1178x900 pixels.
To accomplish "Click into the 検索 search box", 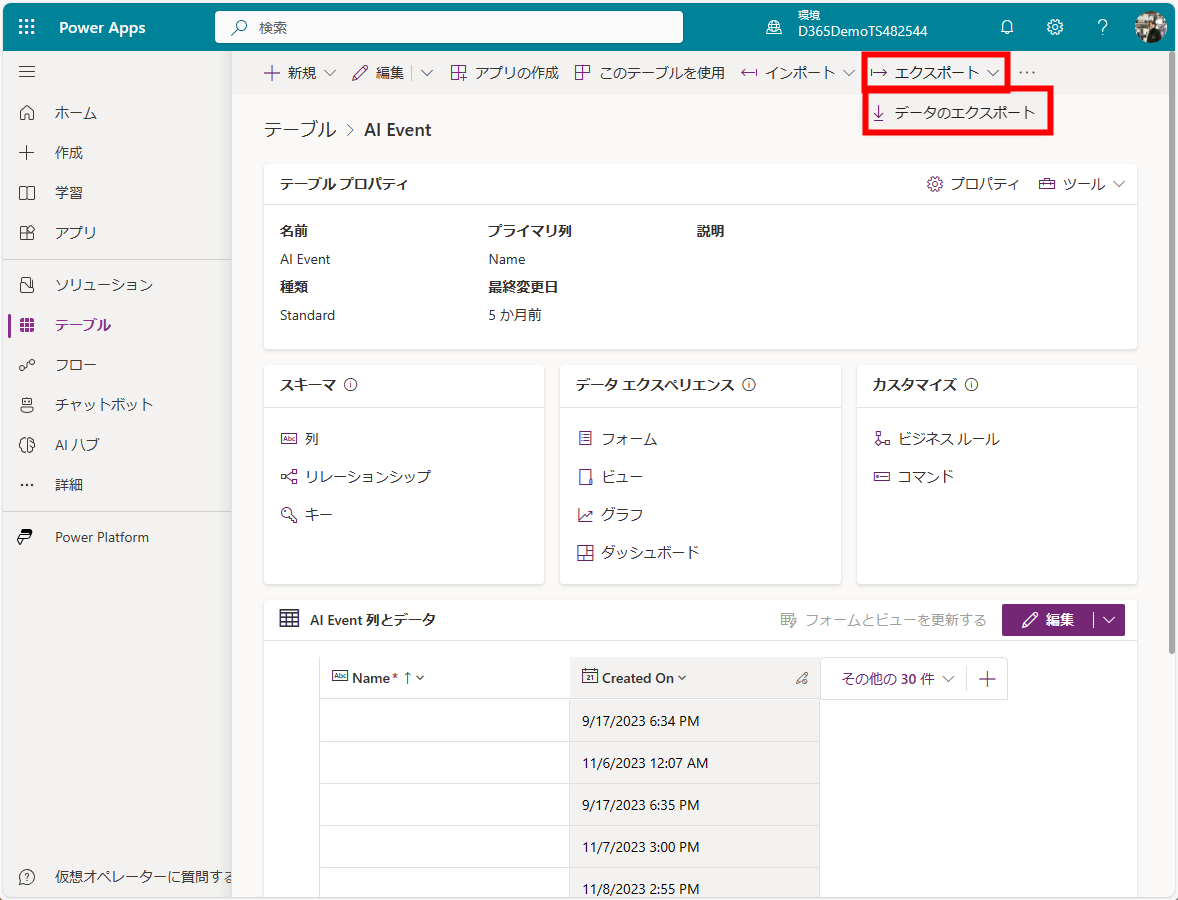I will (449, 27).
